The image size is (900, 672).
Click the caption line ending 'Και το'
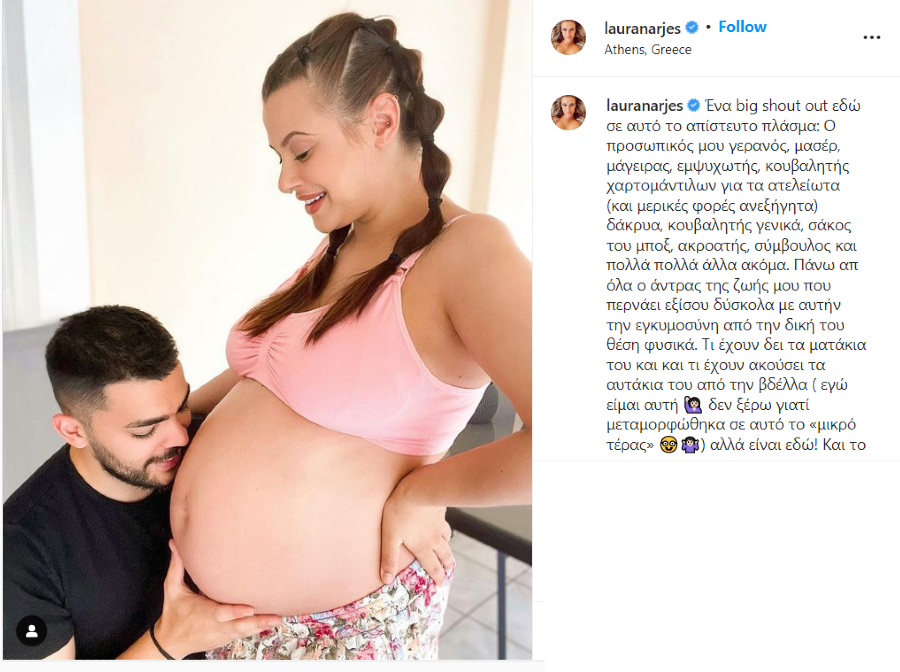tap(736, 445)
